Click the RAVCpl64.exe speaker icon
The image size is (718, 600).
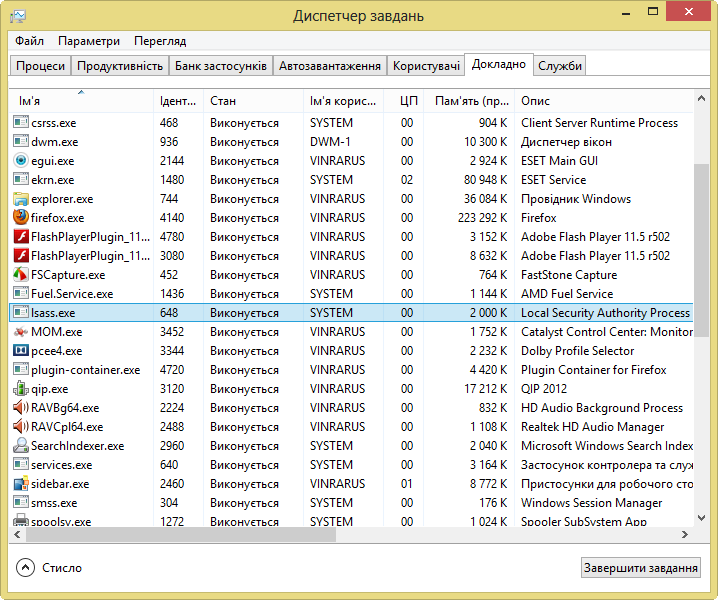(x=21, y=426)
